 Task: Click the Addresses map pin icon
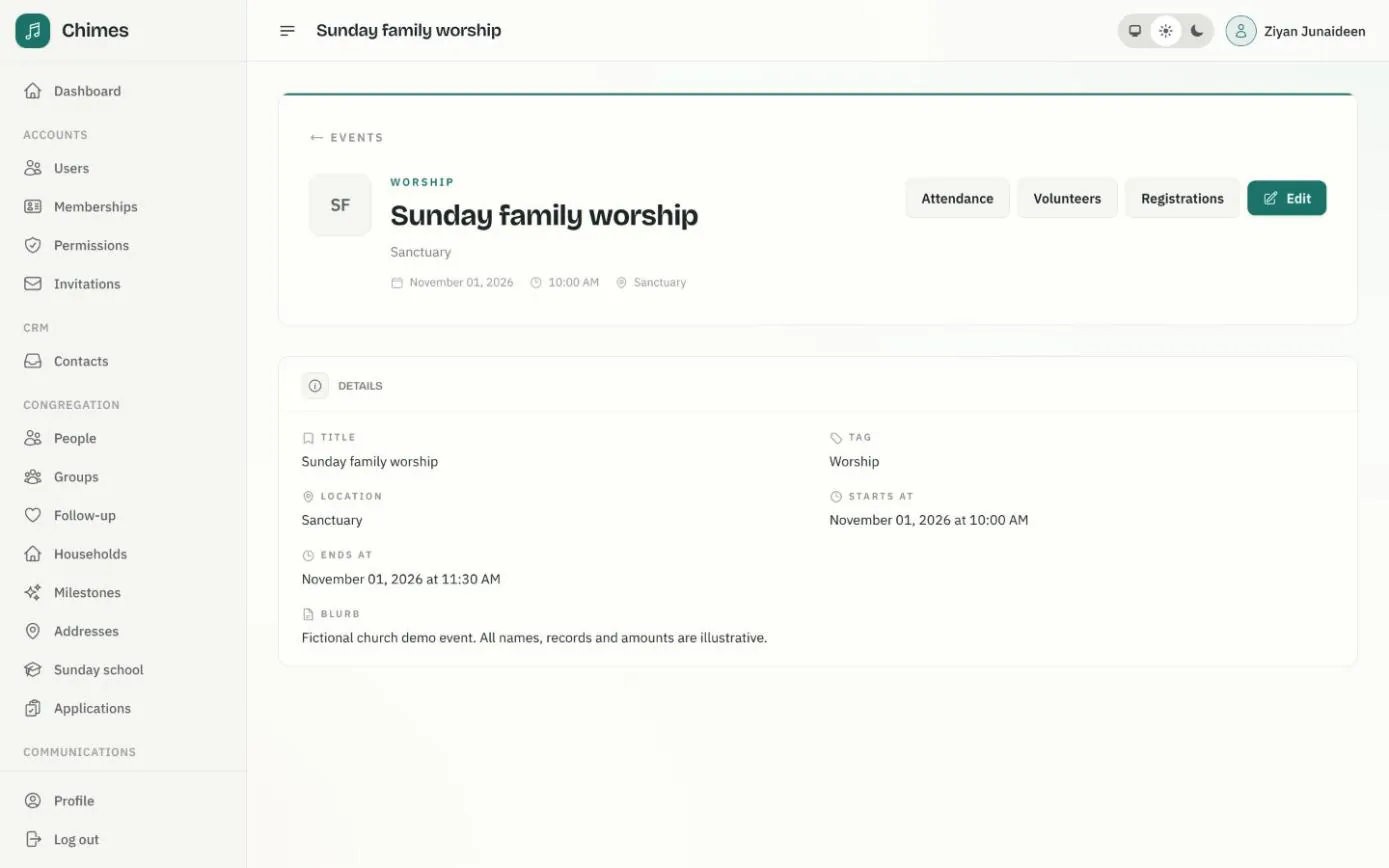[33, 631]
